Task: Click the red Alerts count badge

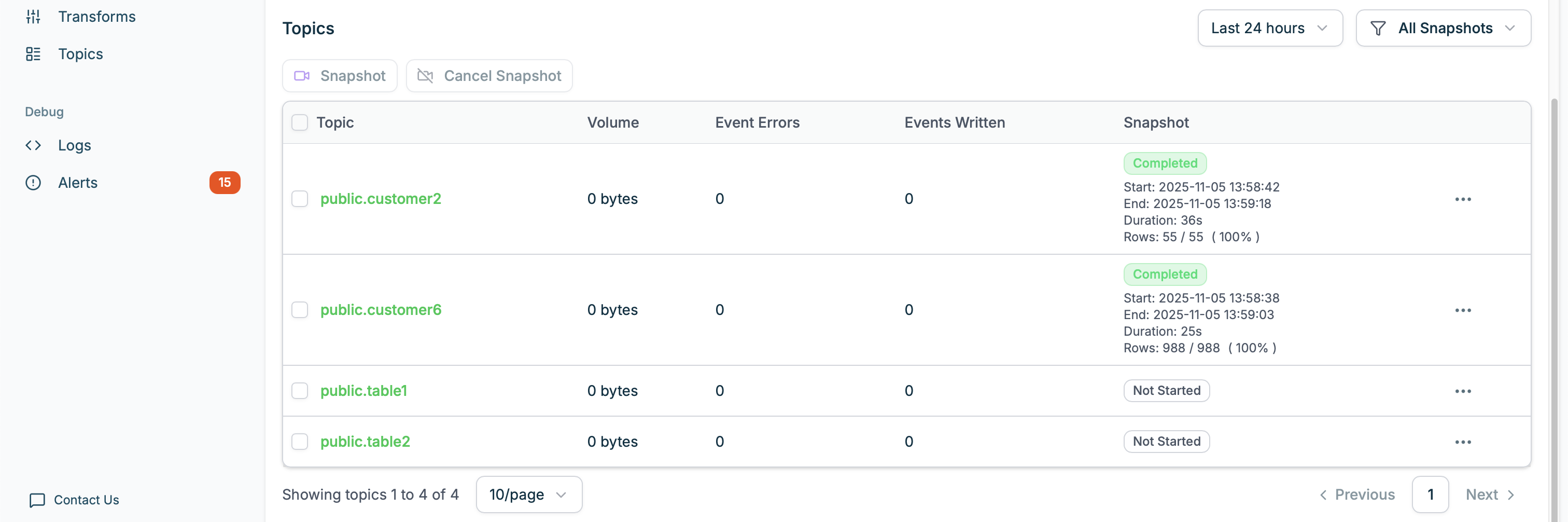Action: click(225, 183)
